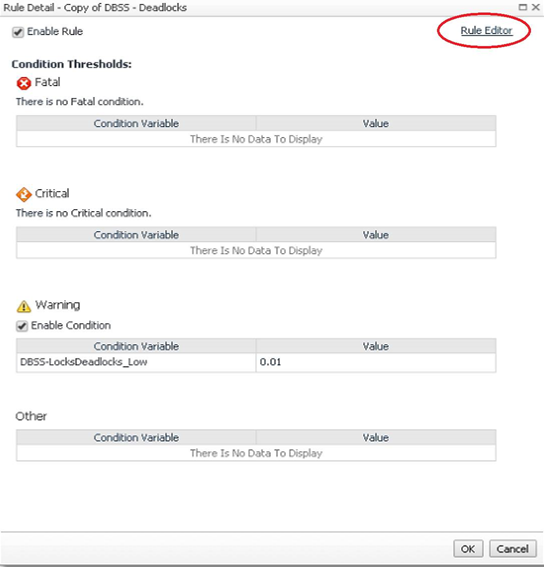This screenshot has width=544, height=567.
Task: Click Warning table Value column header
Action: pyautogui.click(x=375, y=346)
